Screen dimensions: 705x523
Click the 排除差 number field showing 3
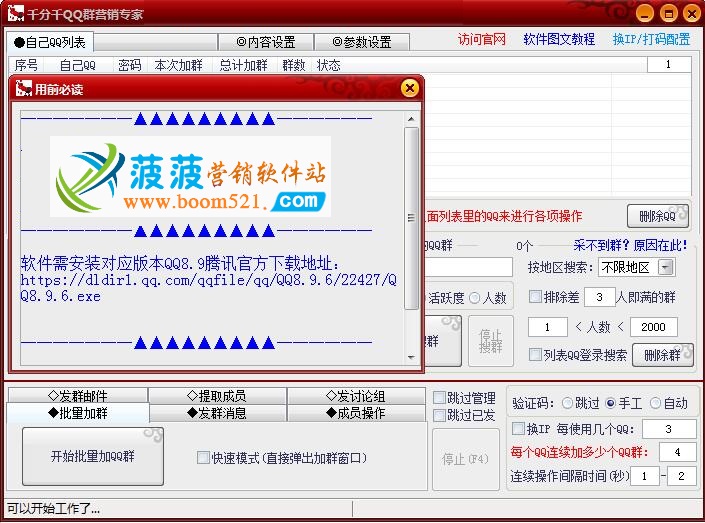pyautogui.click(x=599, y=297)
